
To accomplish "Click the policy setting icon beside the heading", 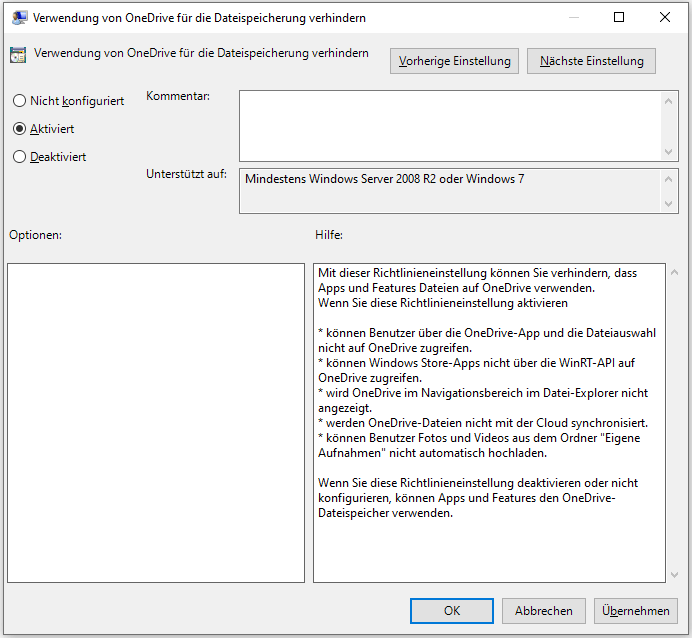I will tap(18, 55).
